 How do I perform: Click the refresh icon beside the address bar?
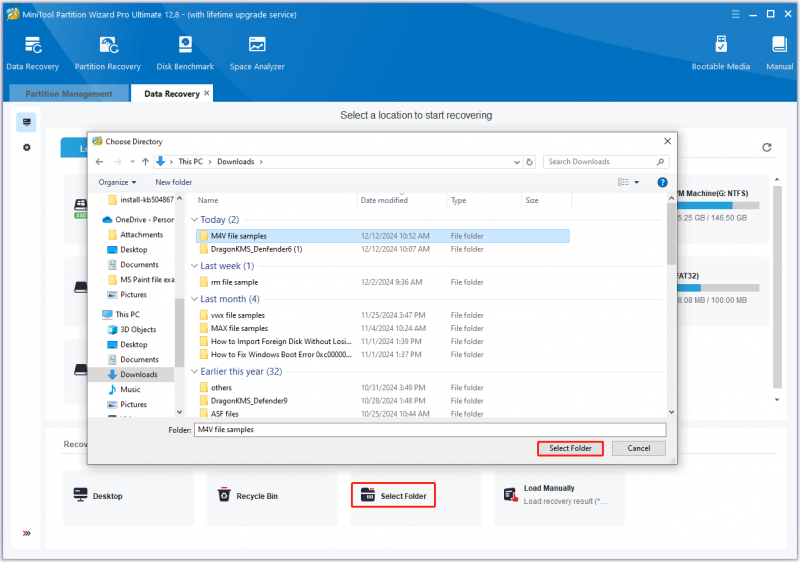coord(530,162)
